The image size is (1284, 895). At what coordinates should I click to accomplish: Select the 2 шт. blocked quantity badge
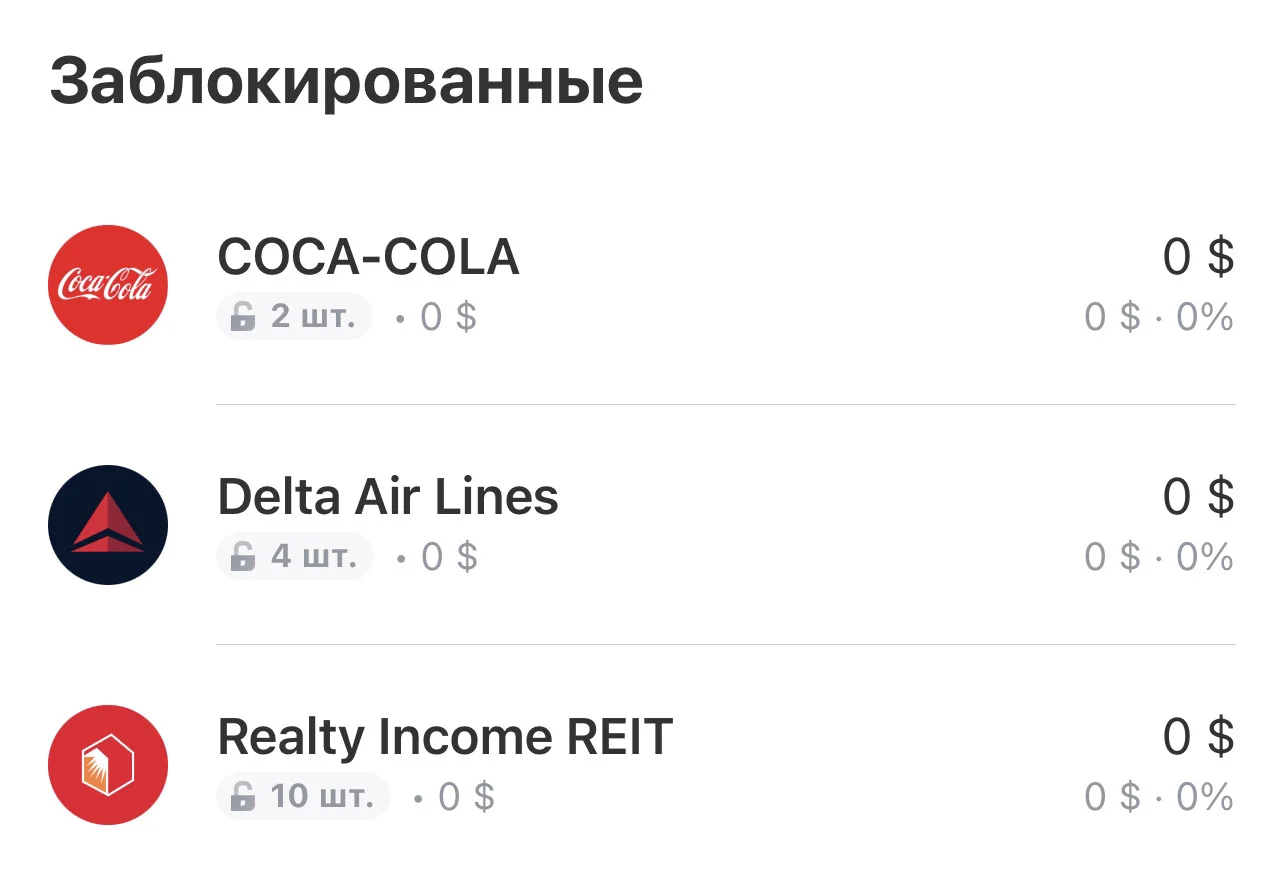(x=294, y=317)
